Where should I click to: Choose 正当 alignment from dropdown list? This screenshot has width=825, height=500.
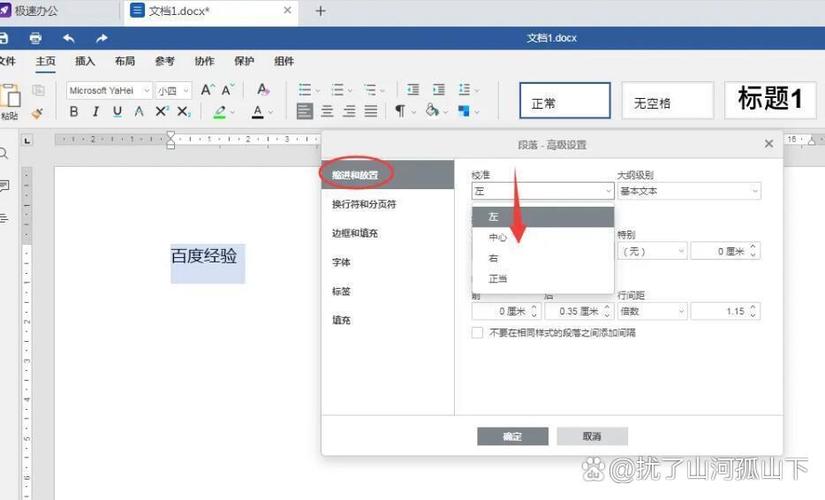[543, 278]
